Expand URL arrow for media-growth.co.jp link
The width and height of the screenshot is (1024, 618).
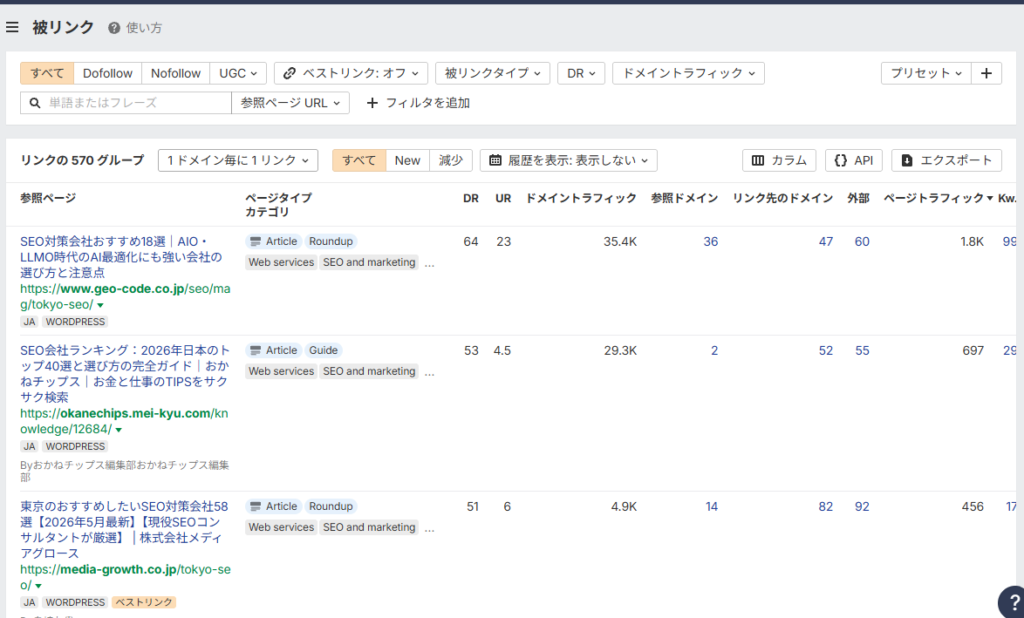pyautogui.click(x=39, y=586)
